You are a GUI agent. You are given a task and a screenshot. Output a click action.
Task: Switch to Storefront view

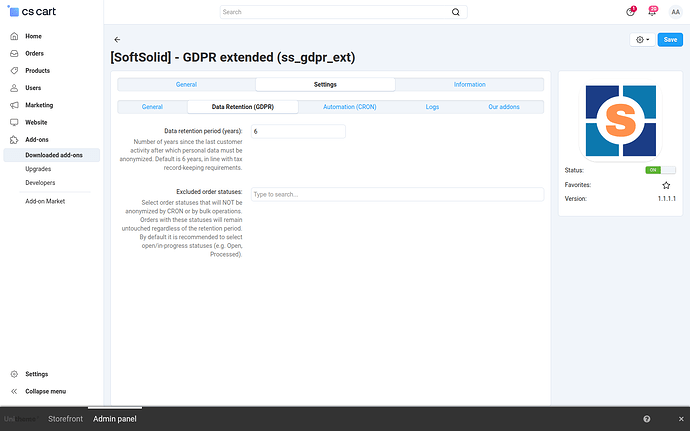tap(66, 419)
